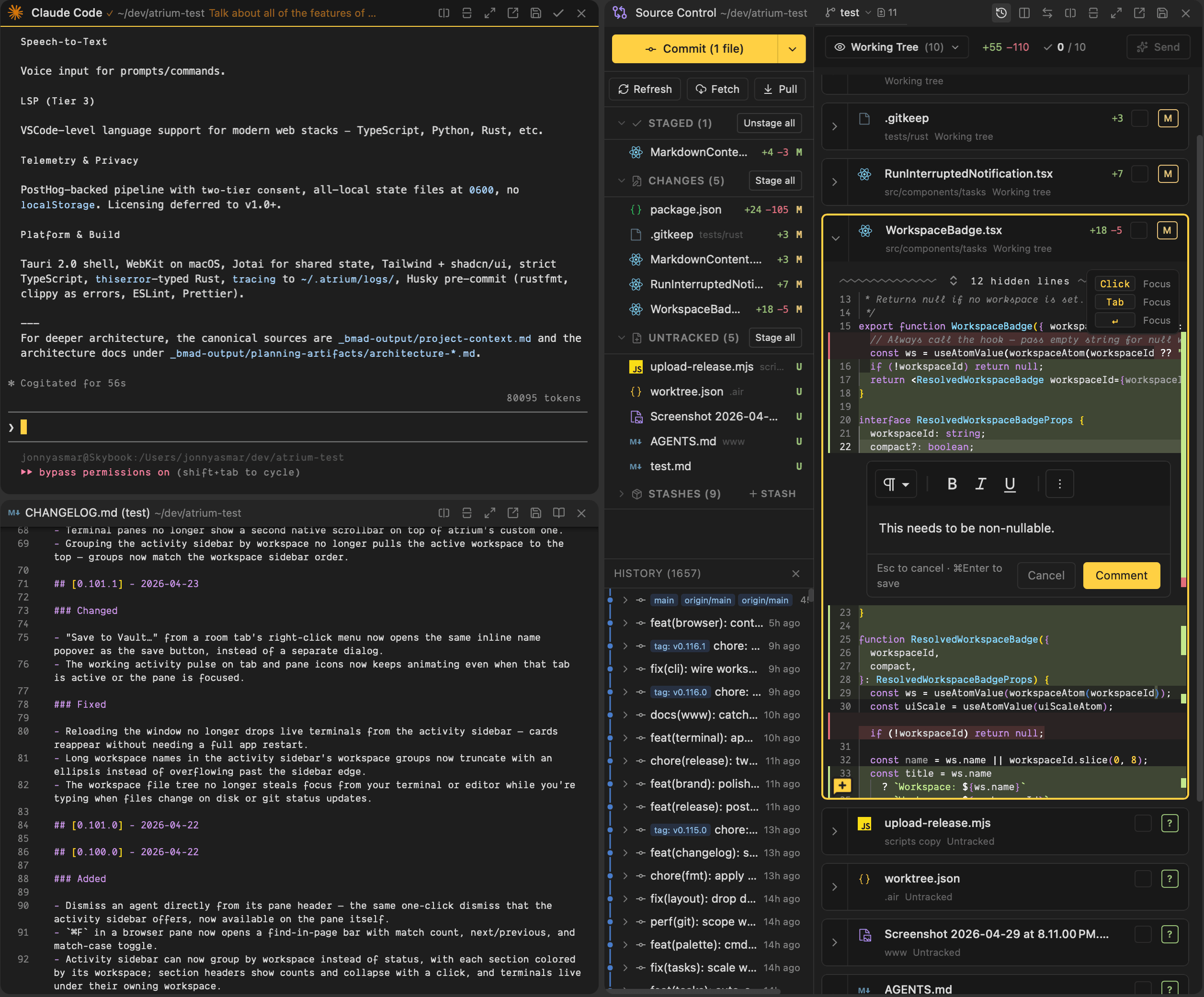Split CHANGELOG.md pane horizontally
This screenshot has width=1204, height=997.
466,512
